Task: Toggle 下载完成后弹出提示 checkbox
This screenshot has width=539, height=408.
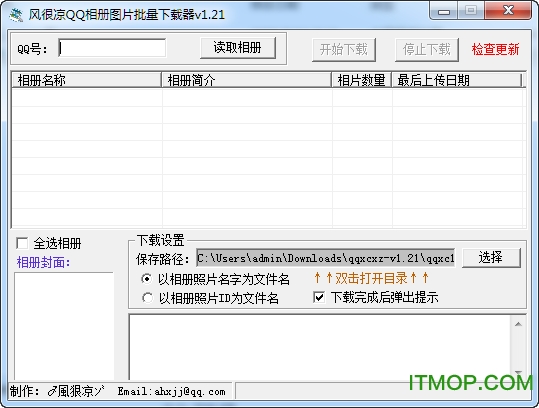Action: (x=319, y=297)
